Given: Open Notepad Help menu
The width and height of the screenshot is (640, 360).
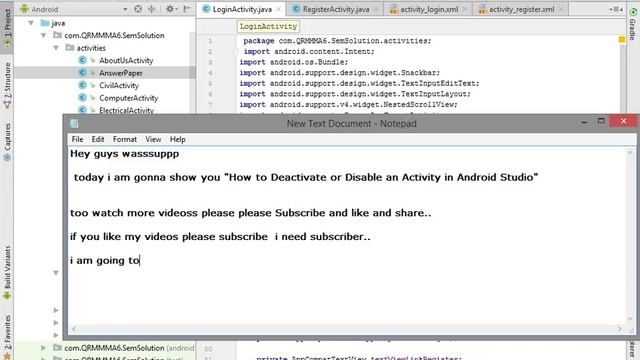Looking at the screenshot, I should tap(178, 140).
